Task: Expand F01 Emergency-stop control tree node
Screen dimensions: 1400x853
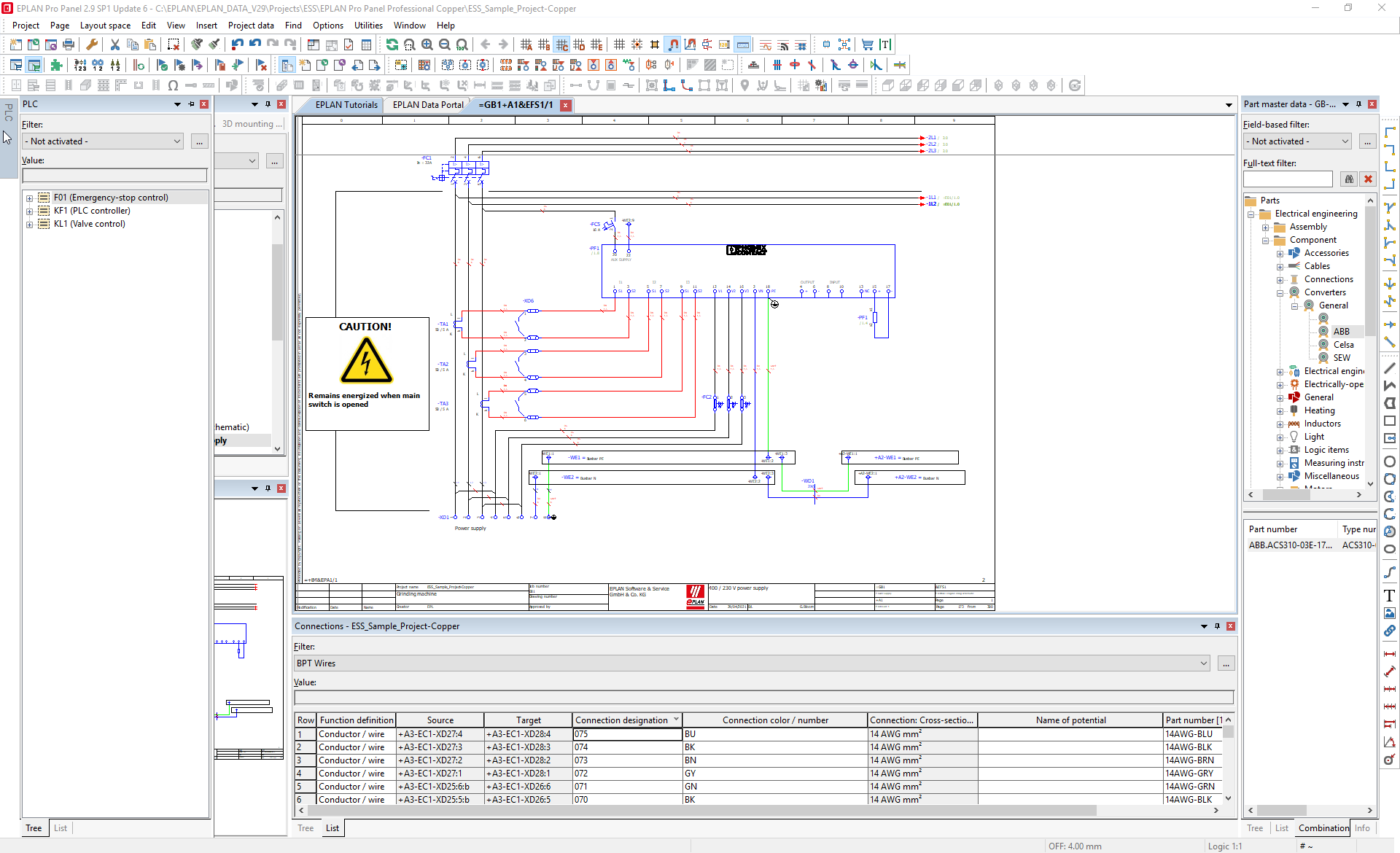Action: 29,198
